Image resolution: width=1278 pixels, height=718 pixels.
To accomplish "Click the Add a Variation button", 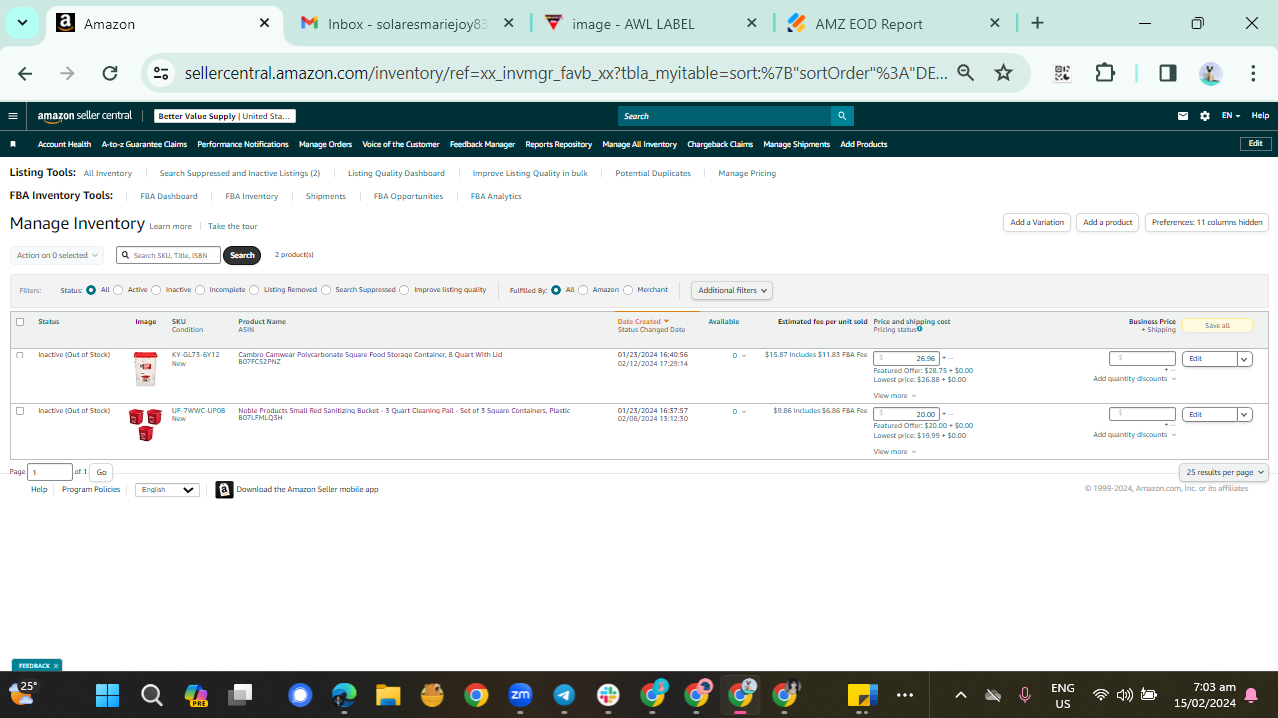I will coord(1037,222).
